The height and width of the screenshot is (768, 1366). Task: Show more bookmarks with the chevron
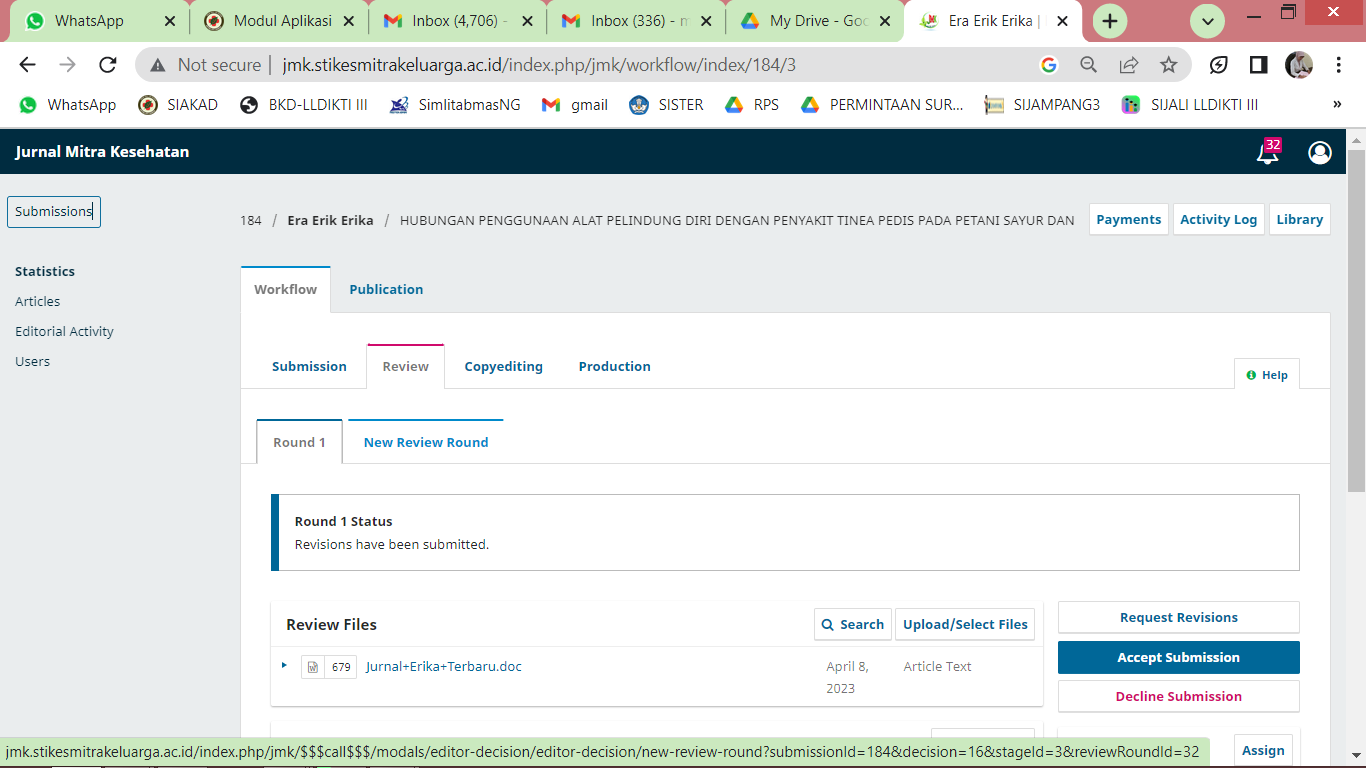[1337, 105]
